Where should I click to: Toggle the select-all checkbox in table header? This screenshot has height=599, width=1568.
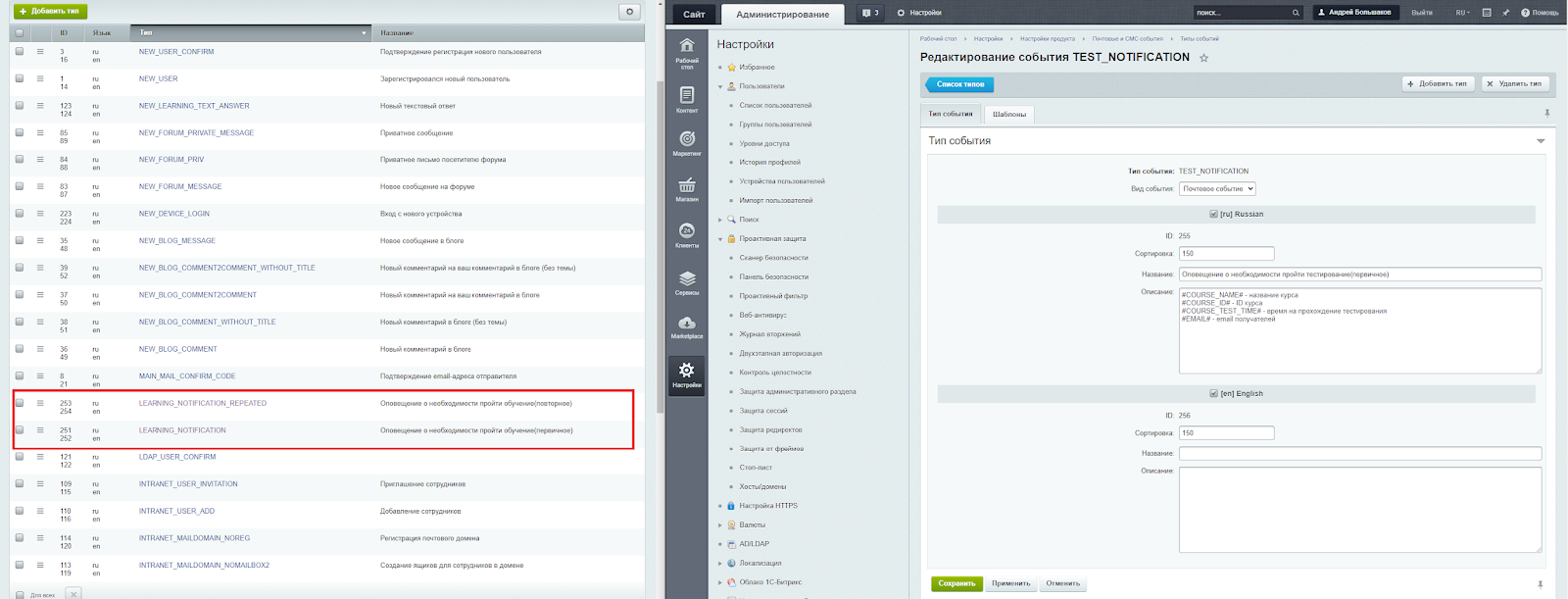19,32
